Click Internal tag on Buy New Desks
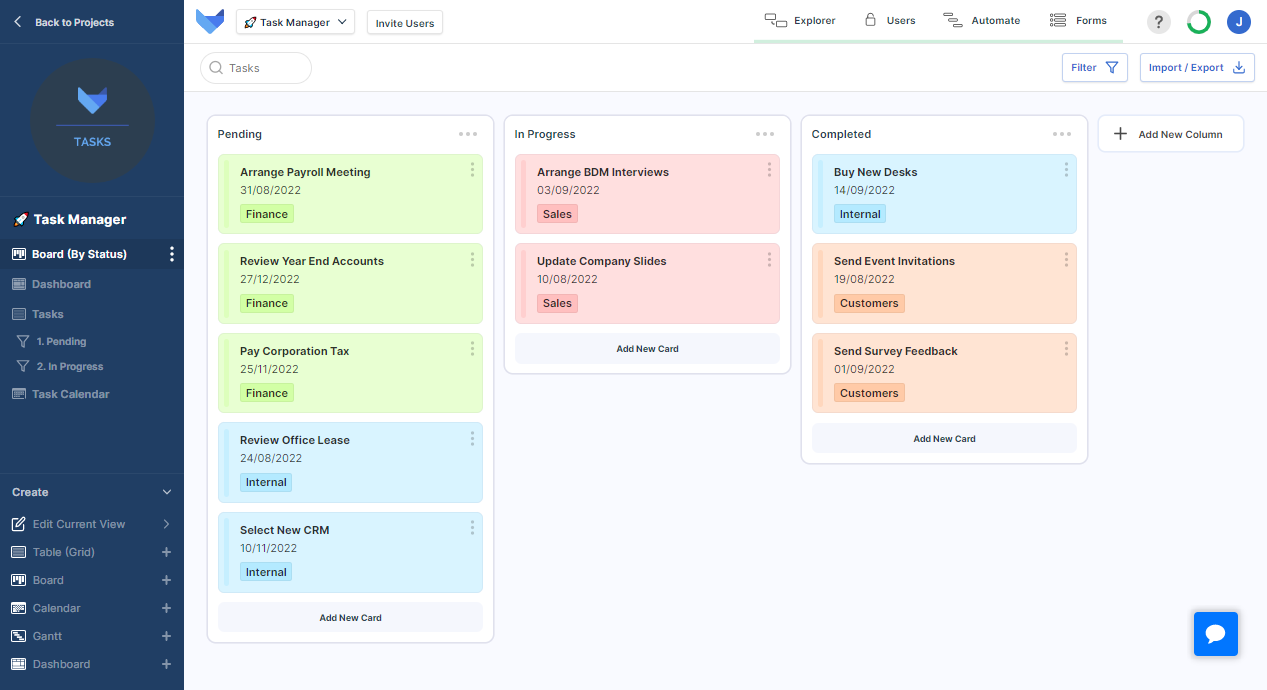The width and height of the screenshot is (1267, 690). coord(860,214)
